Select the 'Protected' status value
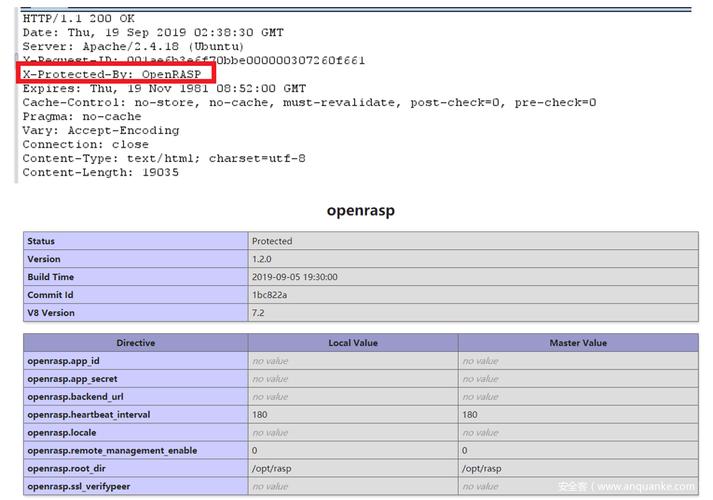Viewport: 713px width, 500px height. click(x=272, y=241)
